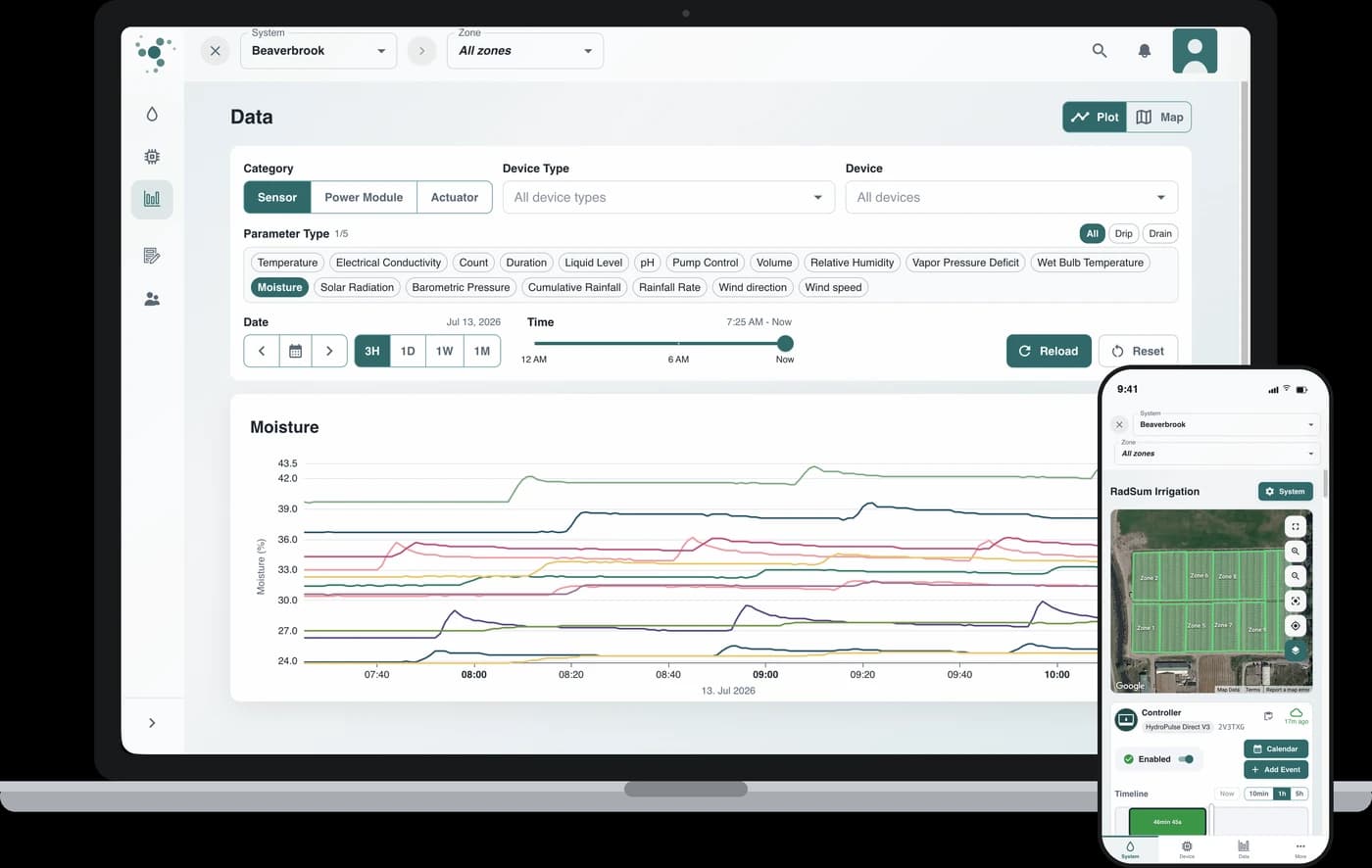1372x868 pixels.
Task: Toggle the pH parameter chip
Action: [647, 263]
